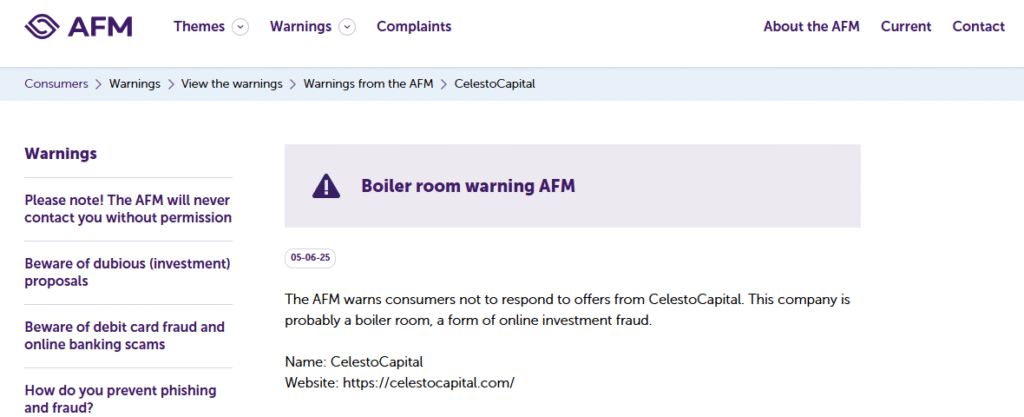
Task: Open Beware of dubious investment proposals
Action: [128, 273]
